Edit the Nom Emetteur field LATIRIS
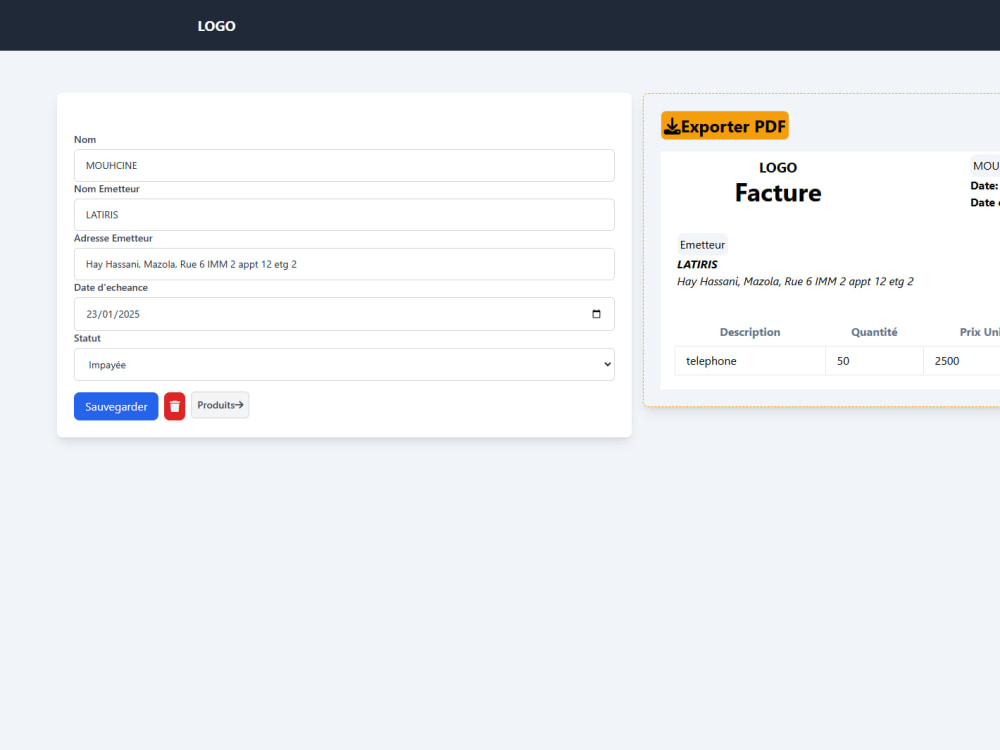The width and height of the screenshot is (1000, 750). pyautogui.click(x=344, y=214)
